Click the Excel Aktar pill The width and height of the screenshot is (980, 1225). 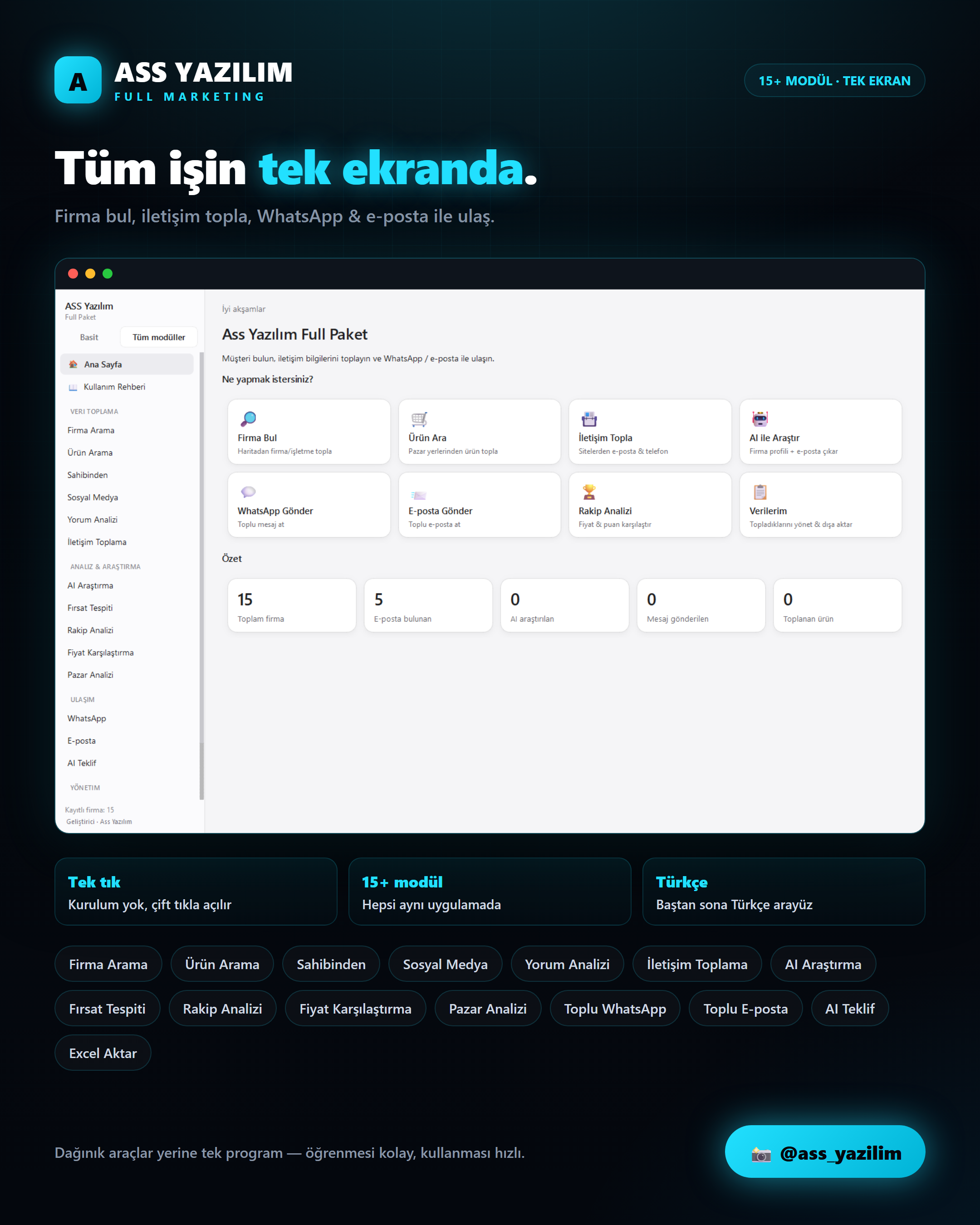pos(103,1053)
